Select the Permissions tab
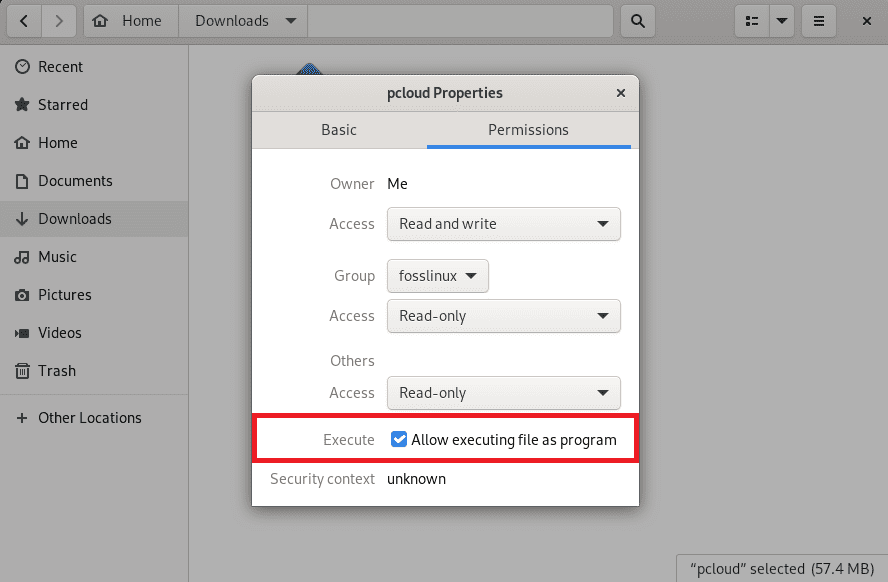888x582 pixels. click(x=528, y=130)
